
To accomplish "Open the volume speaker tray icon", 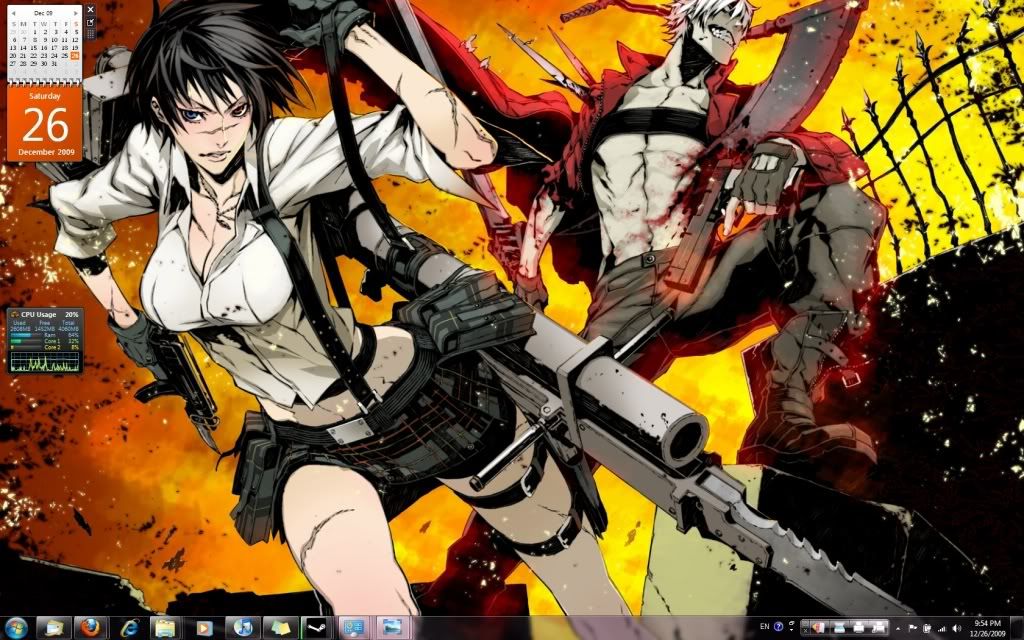I will tap(957, 628).
